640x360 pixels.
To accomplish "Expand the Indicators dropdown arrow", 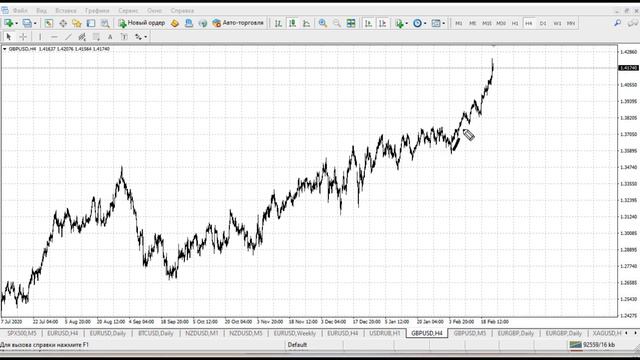I will [407, 23].
